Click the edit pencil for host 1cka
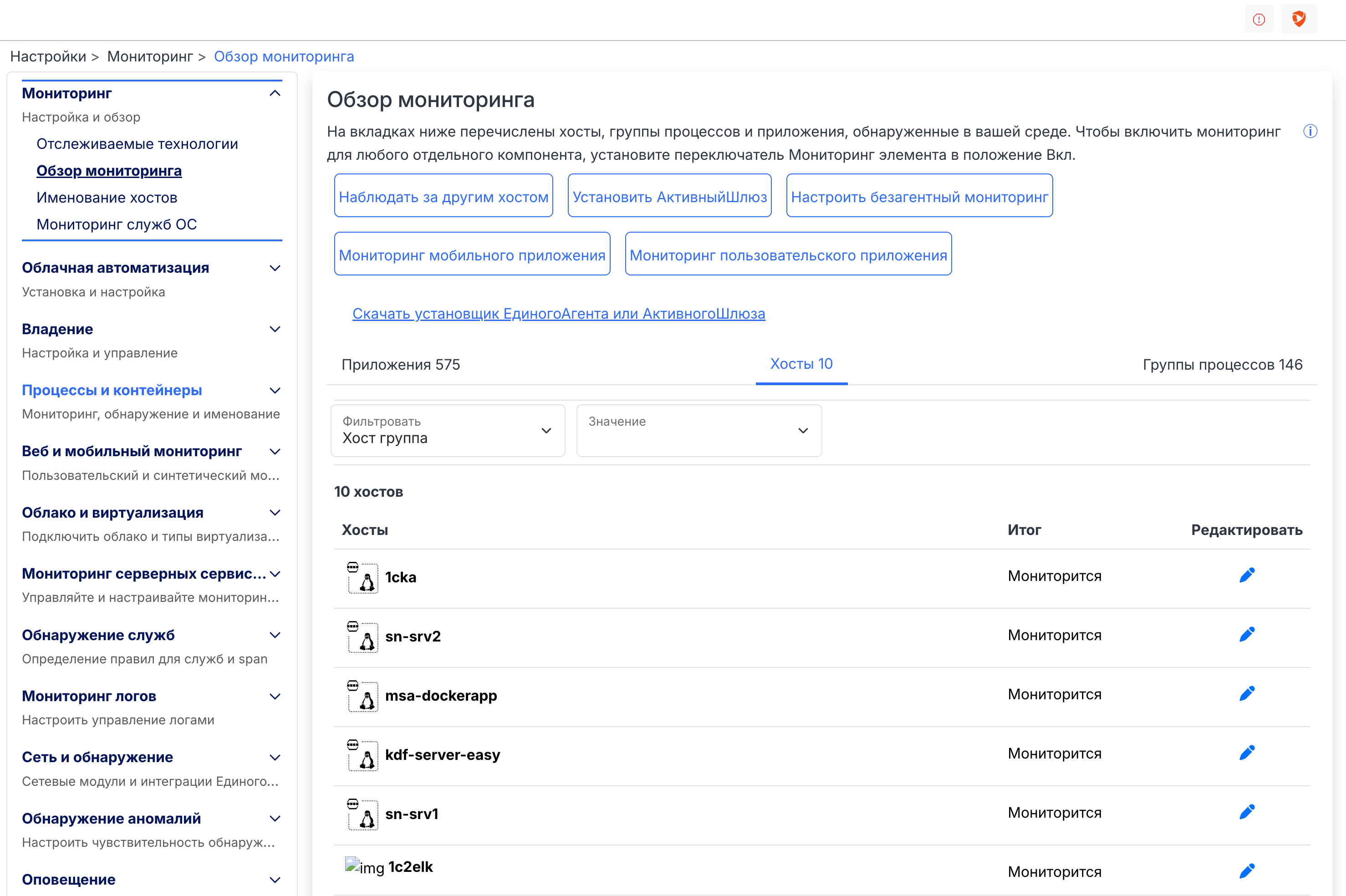 tap(1247, 575)
